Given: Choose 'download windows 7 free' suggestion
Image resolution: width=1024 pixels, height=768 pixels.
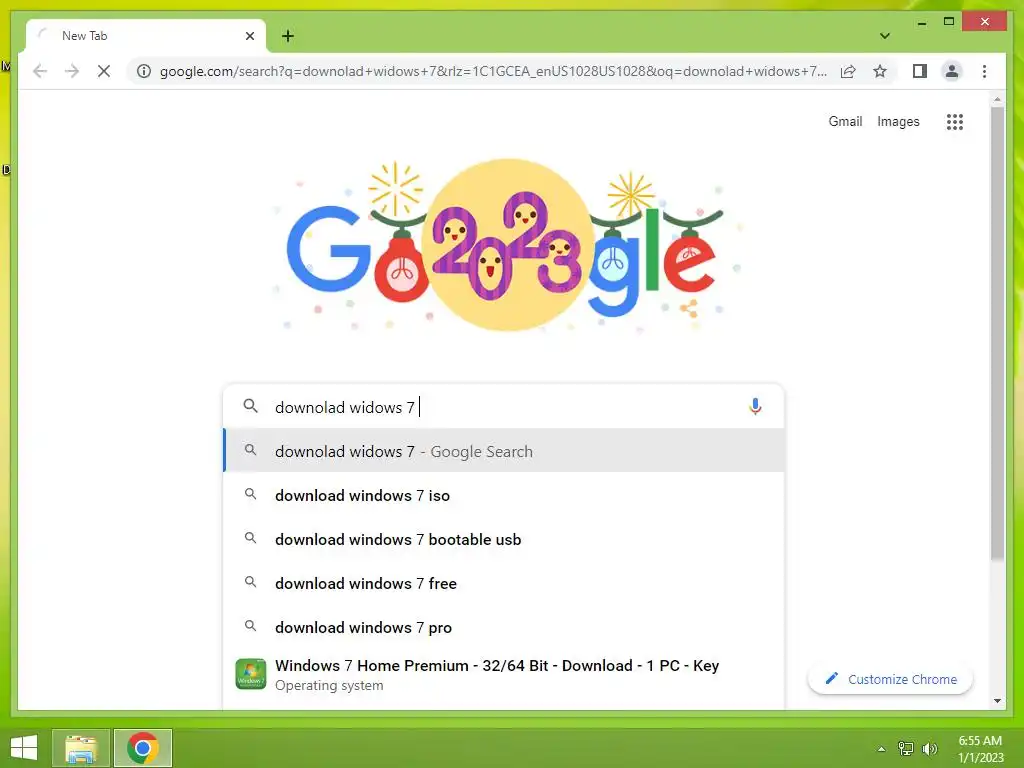Looking at the screenshot, I should (504, 583).
